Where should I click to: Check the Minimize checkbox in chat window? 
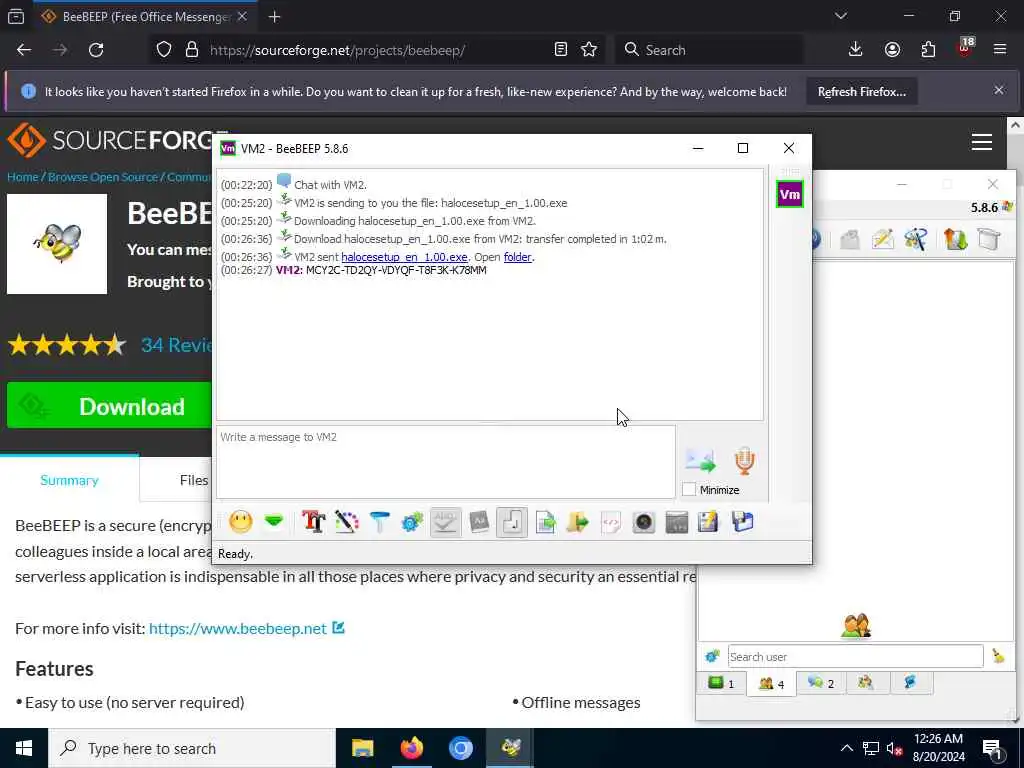pyautogui.click(x=689, y=489)
